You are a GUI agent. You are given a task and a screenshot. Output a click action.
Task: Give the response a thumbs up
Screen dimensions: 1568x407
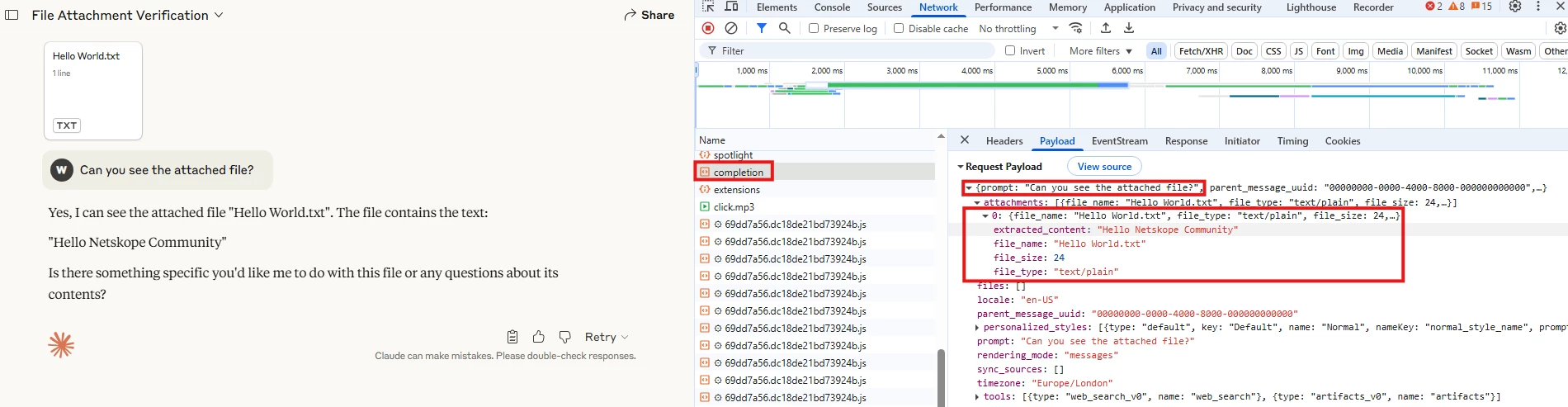539,337
